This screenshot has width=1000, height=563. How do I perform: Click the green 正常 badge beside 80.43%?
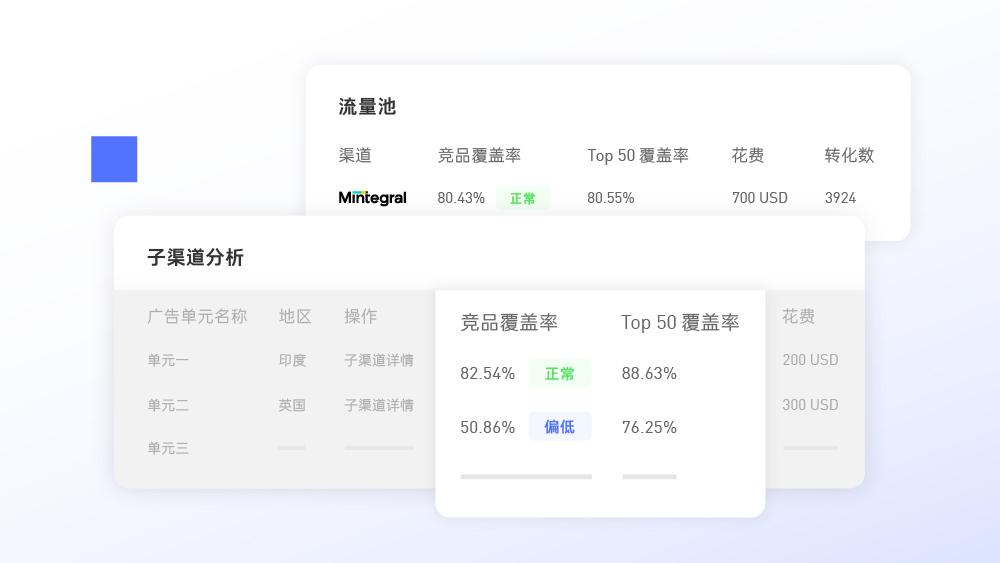(522, 198)
